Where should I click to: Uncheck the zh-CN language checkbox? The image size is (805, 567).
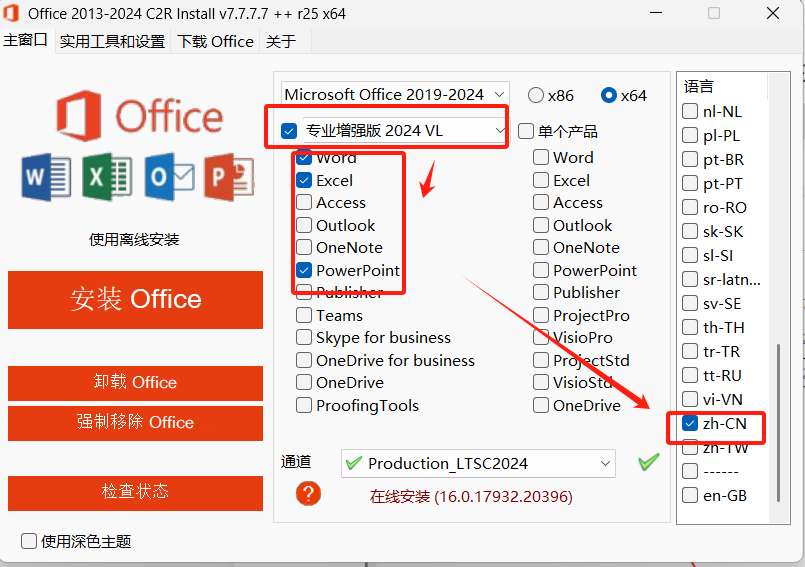689,423
